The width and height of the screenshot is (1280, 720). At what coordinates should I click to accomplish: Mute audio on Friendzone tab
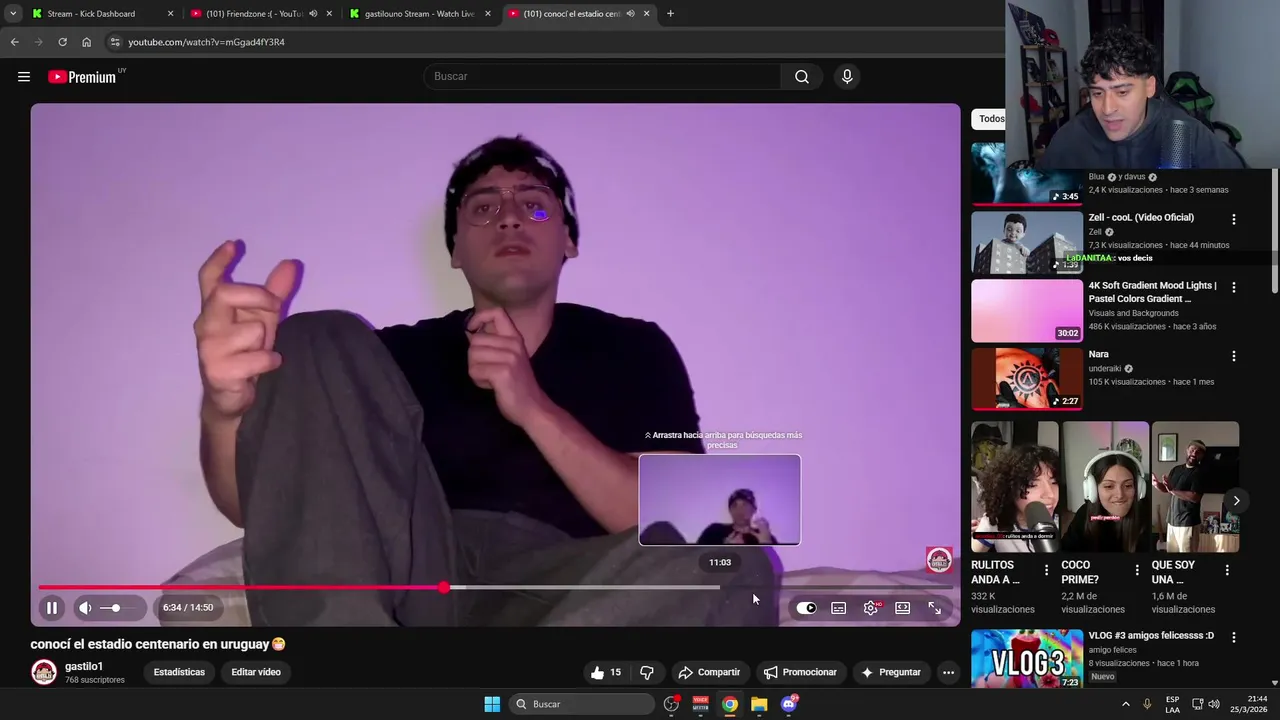(313, 14)
